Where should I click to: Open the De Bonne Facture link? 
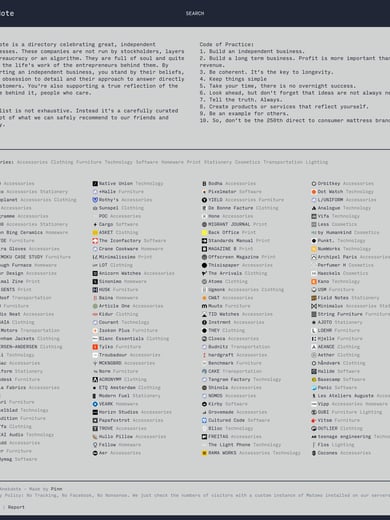click(230, 208)
